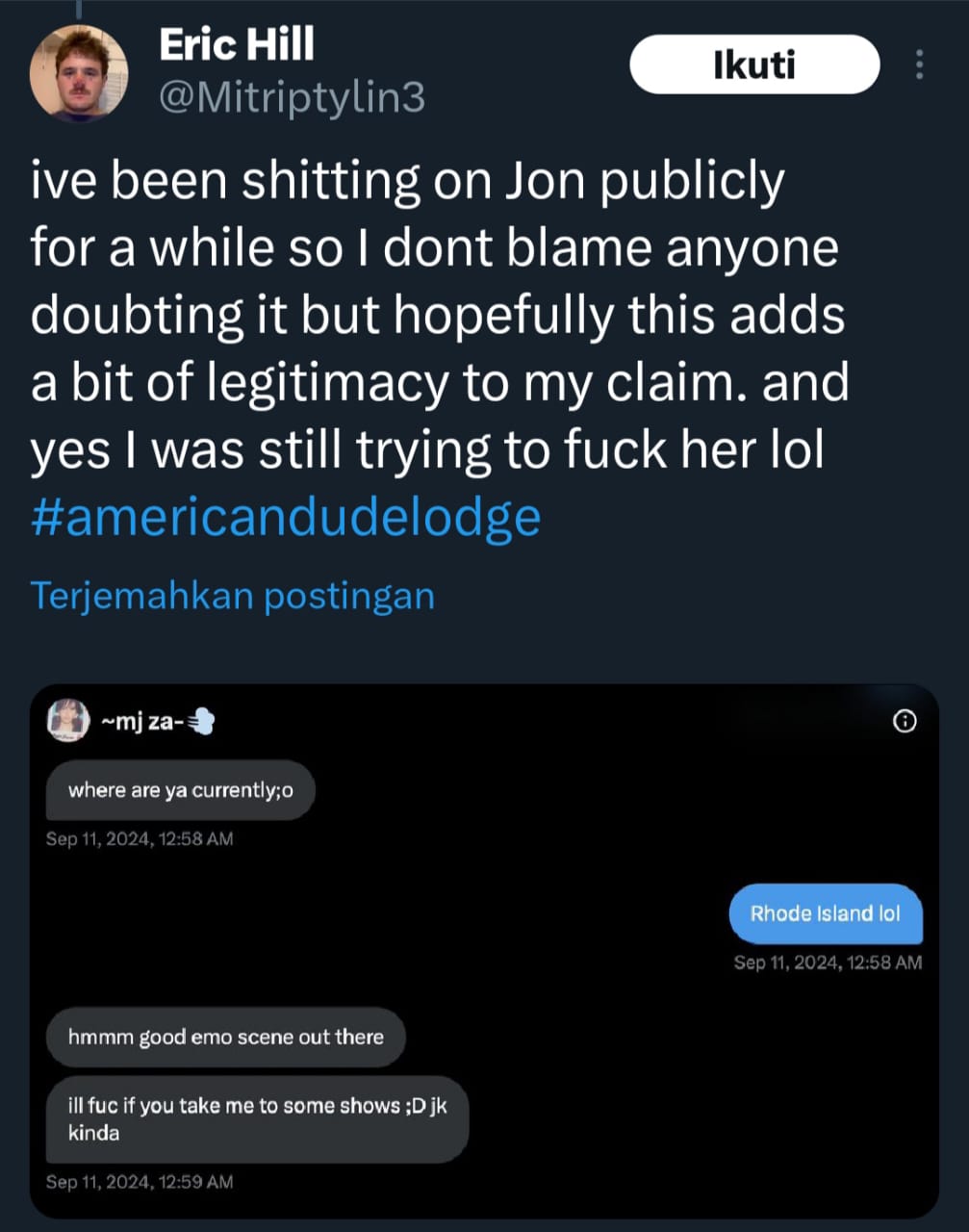Follow the account with Ikuti button
This screenshot has width=969, height=1232.
click(754, 64)
